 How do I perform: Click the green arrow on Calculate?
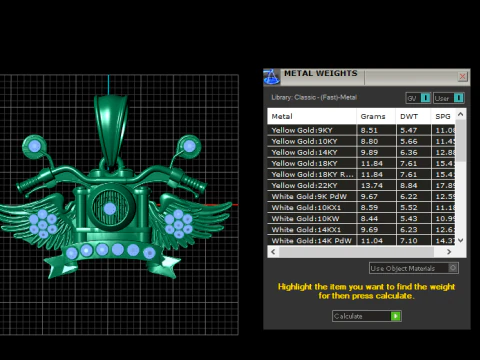pyautogui.click(x=396, y=316)
